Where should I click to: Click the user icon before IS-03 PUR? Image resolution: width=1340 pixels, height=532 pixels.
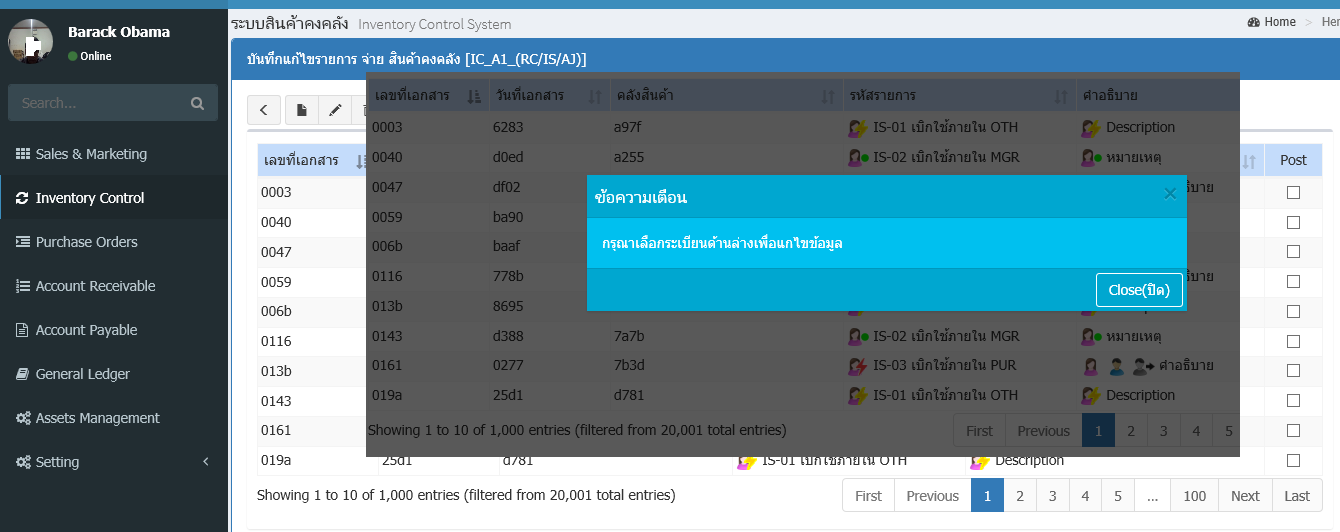[x=857, y=366]
